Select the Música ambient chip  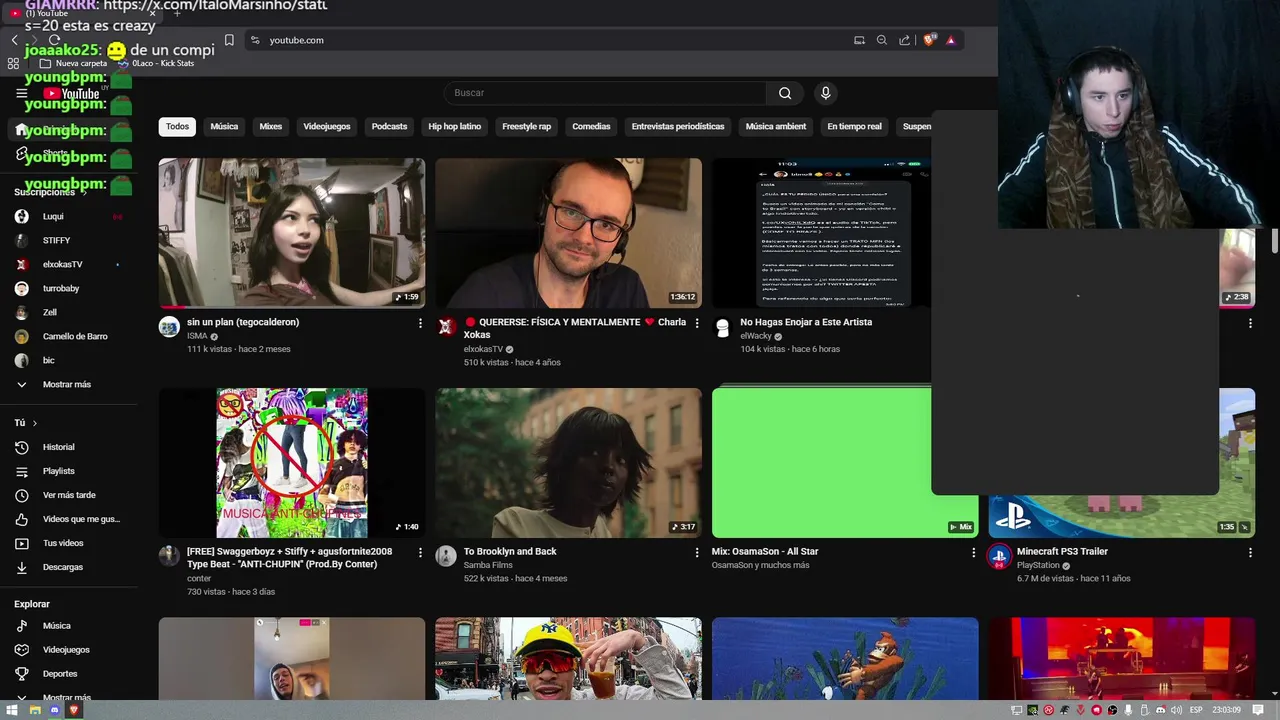(x=776, y=127)
